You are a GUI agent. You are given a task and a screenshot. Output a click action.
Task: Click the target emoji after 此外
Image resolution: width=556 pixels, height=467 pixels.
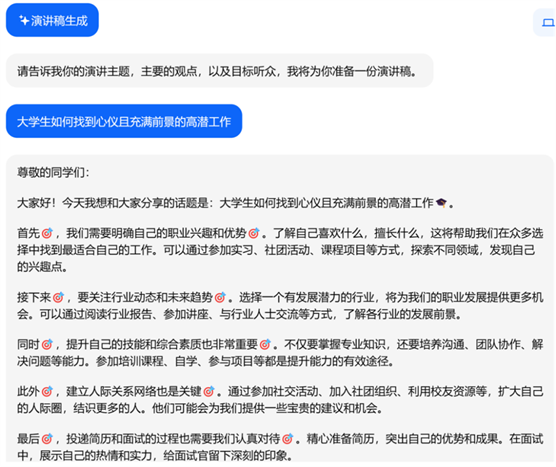[x=47, y=391]
